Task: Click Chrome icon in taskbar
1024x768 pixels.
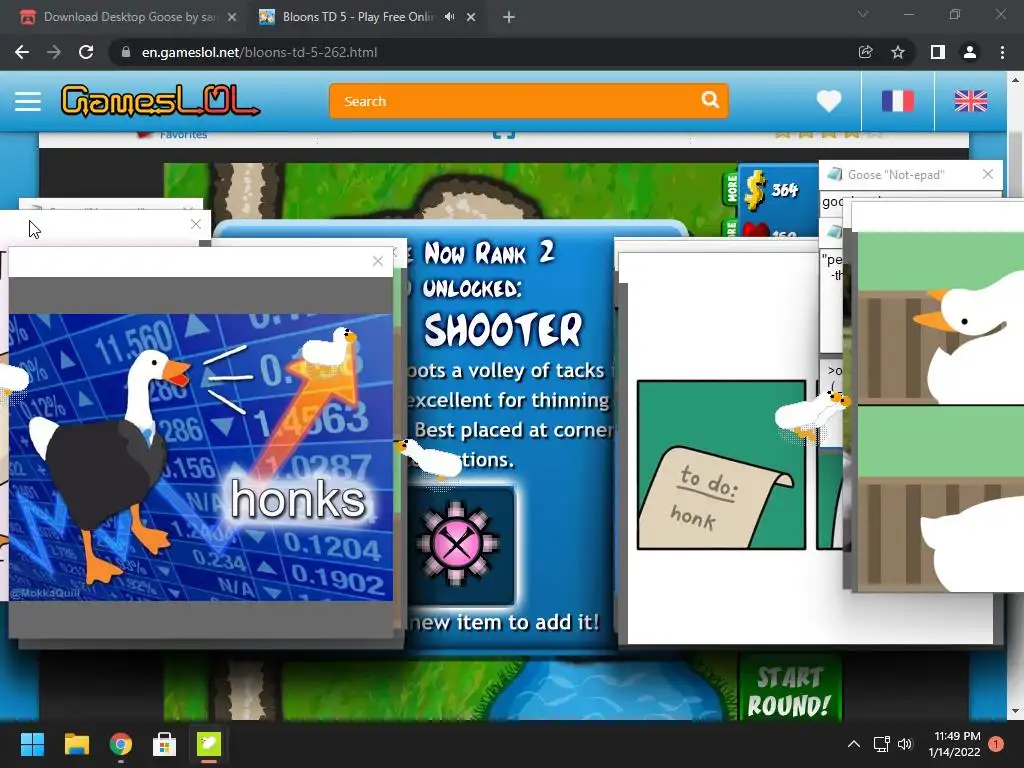Action: coord(121,744)
